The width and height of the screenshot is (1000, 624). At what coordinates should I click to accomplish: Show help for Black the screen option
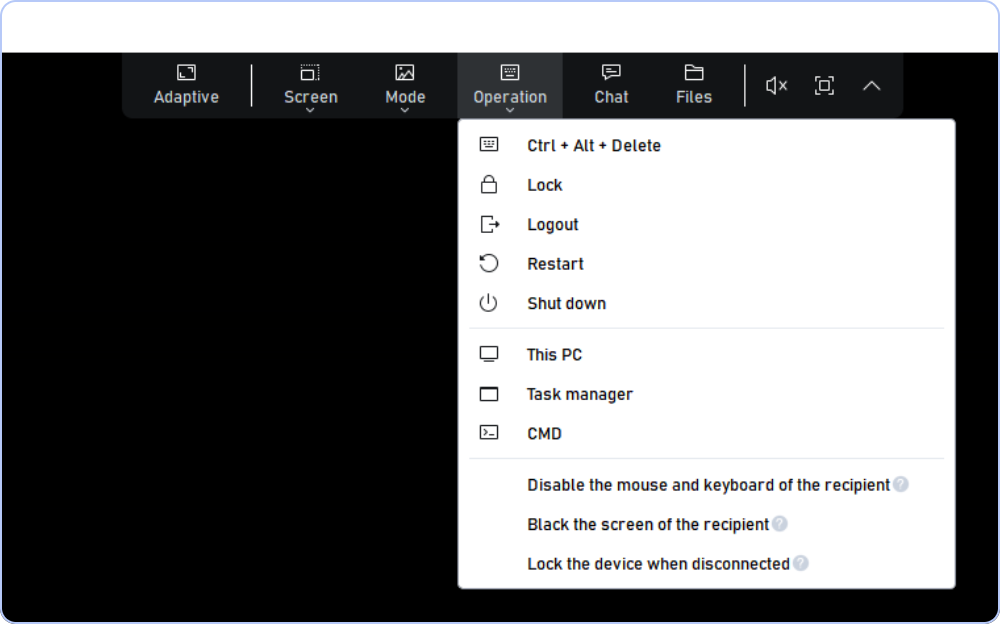click(x=780, y=524)
